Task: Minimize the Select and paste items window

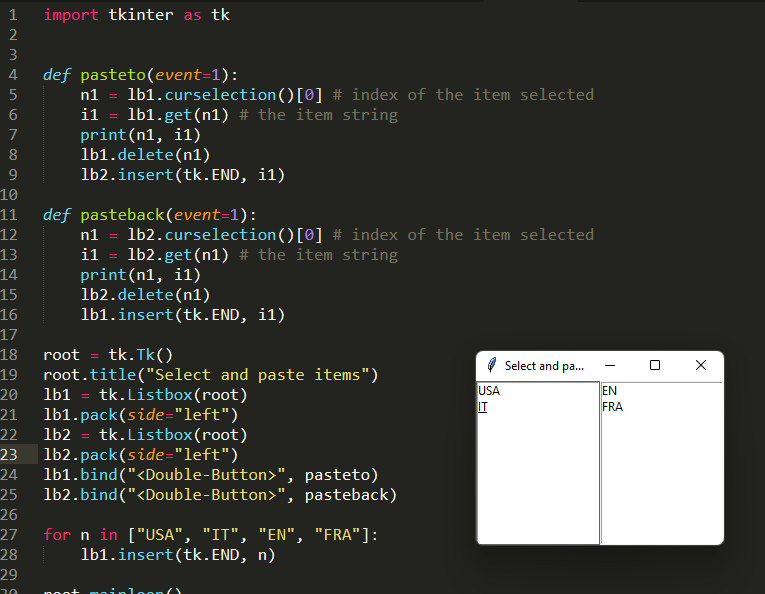Action: coord(610,365)
